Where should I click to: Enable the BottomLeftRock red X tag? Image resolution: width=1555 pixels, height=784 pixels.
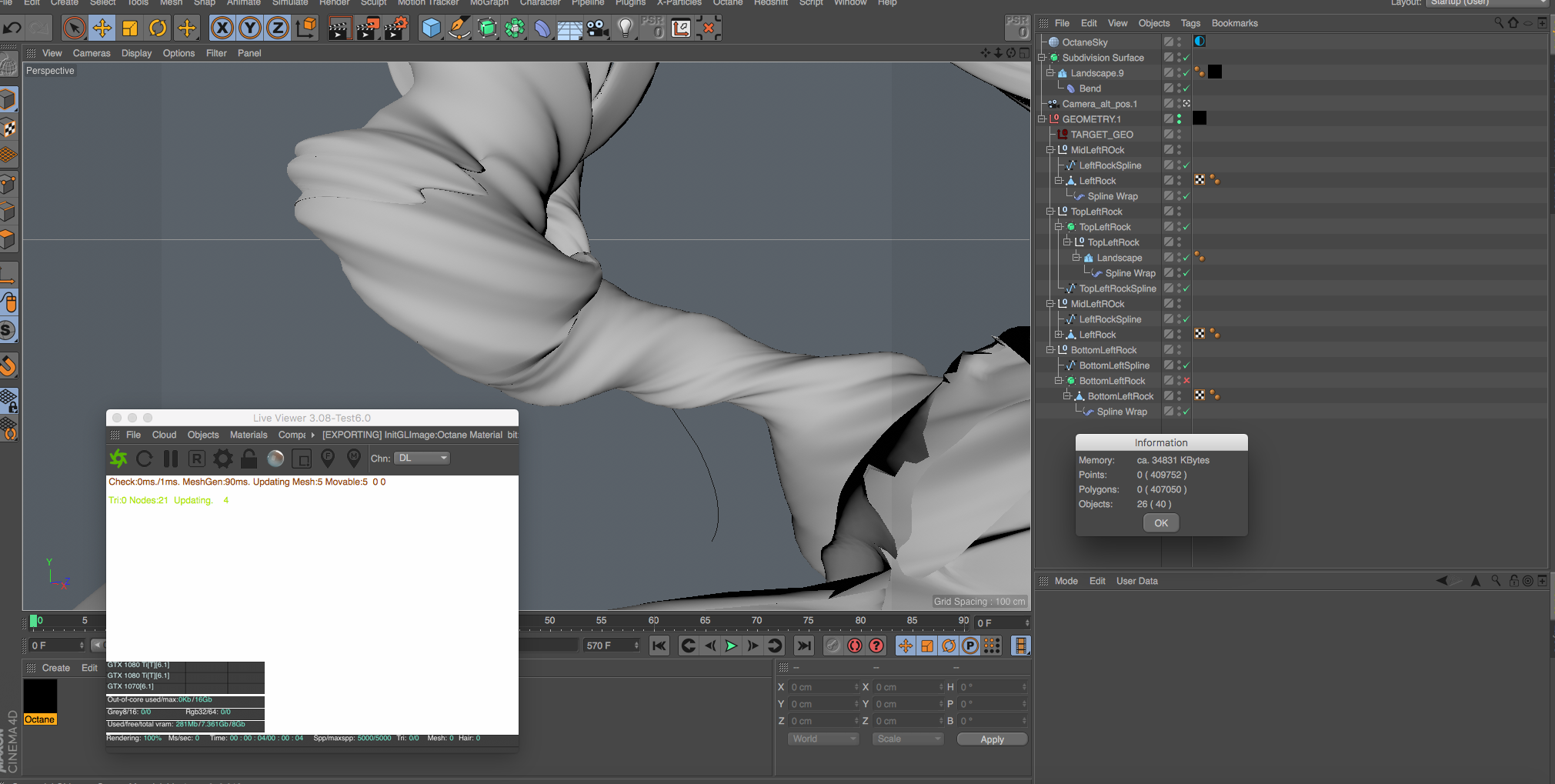pyautogui.click(x=1186, y=381)
